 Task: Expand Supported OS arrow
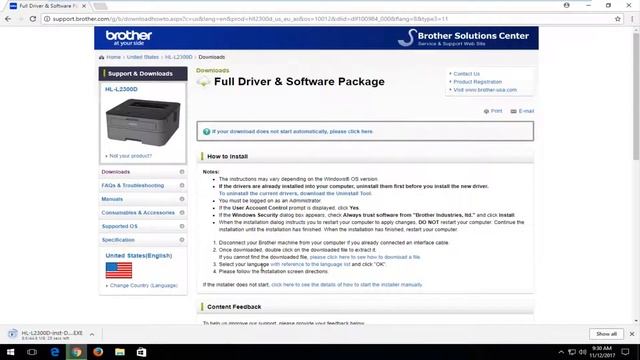[182, 226]
